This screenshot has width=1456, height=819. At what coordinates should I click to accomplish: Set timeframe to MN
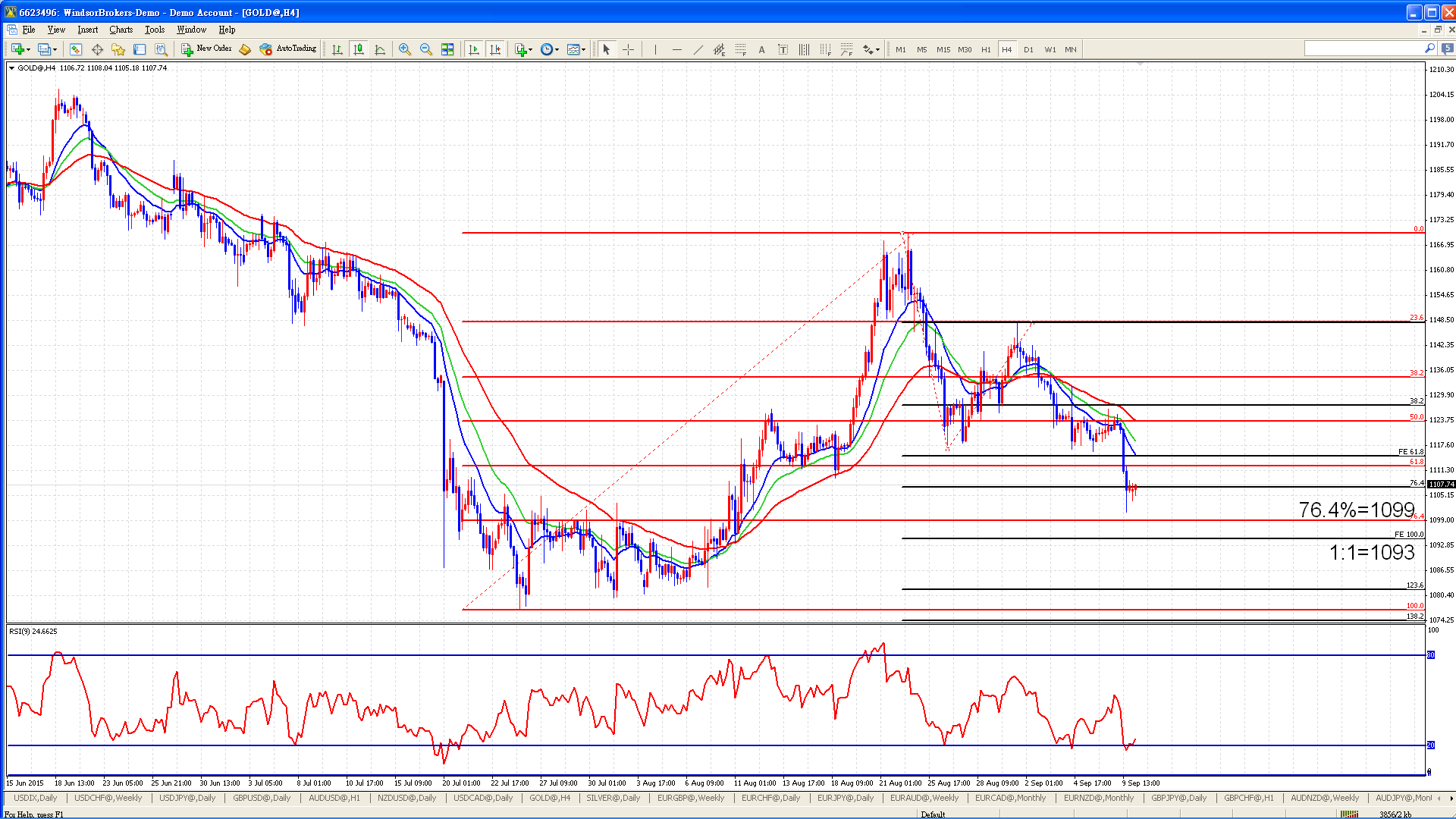(1070, 49)
